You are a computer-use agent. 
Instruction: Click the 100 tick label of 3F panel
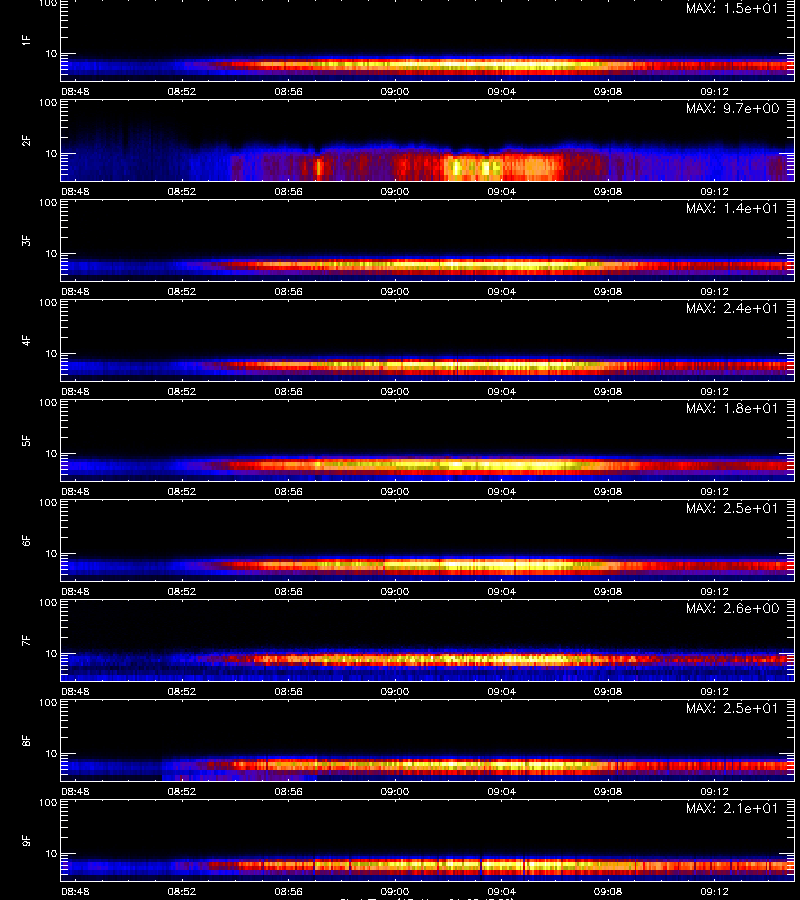48,203
